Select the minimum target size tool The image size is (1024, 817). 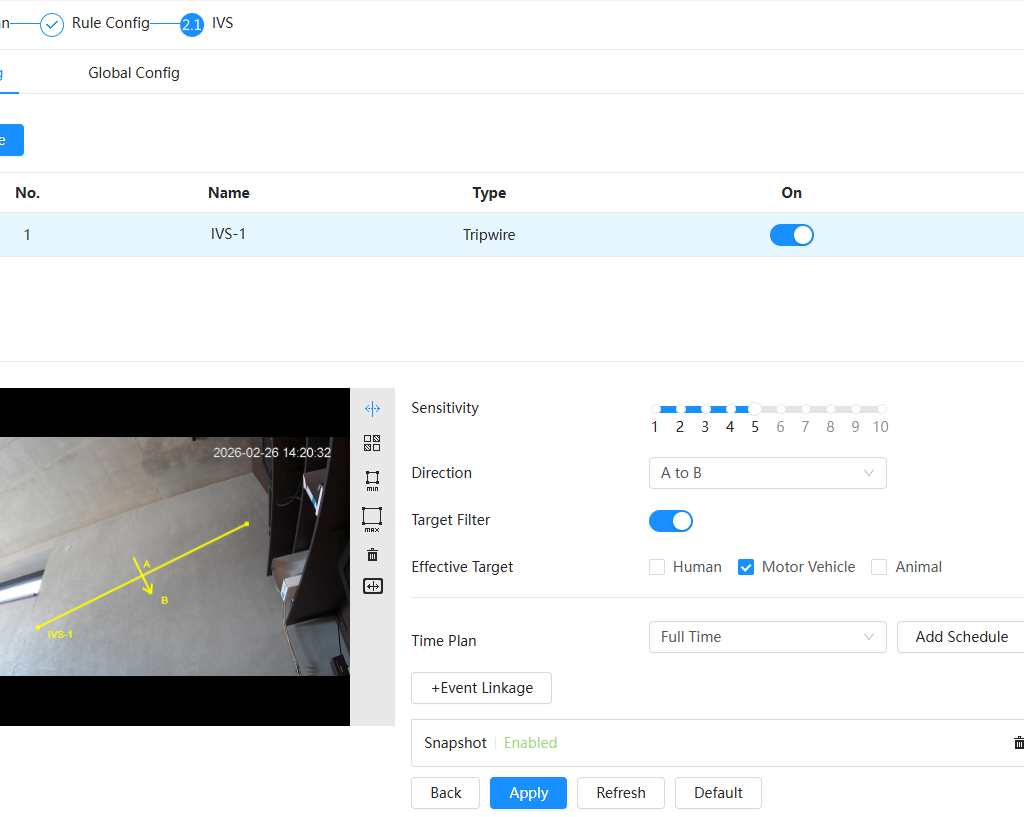372,480
